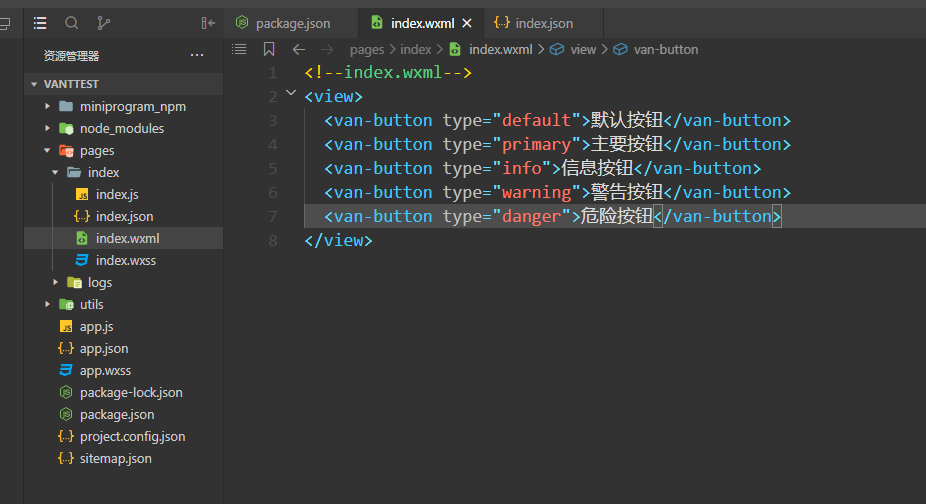This screenshot has height=504, width=926.
Task: Navigate back with the left arrow
Action: 299,50
